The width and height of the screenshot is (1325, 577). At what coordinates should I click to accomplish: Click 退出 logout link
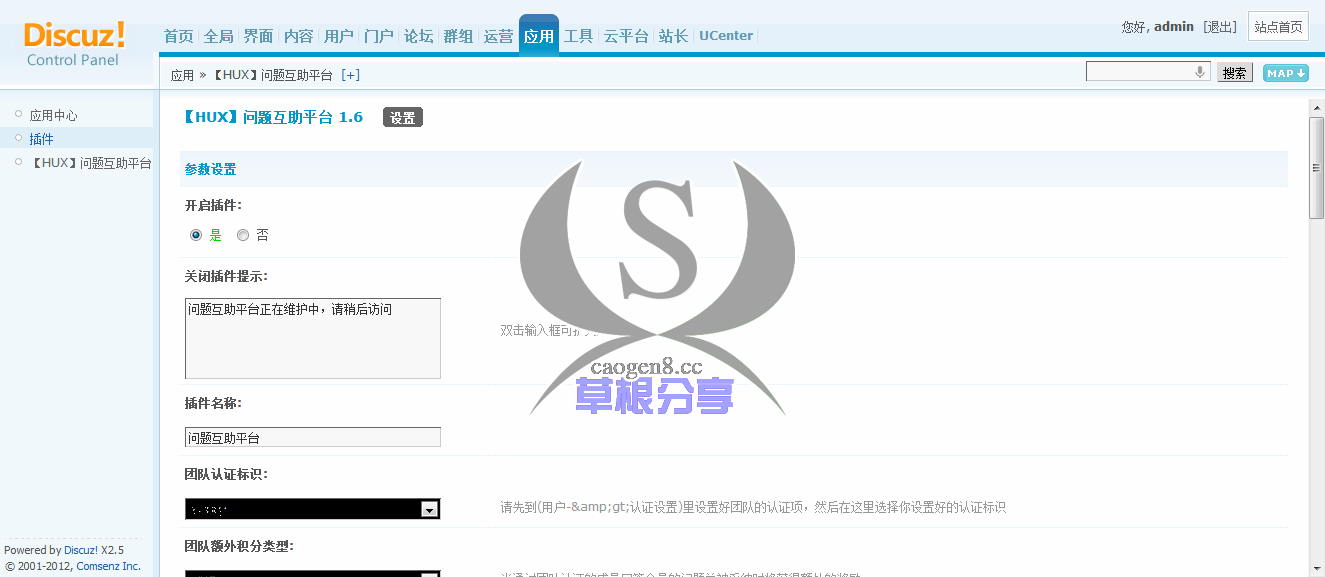[1220, 27]
